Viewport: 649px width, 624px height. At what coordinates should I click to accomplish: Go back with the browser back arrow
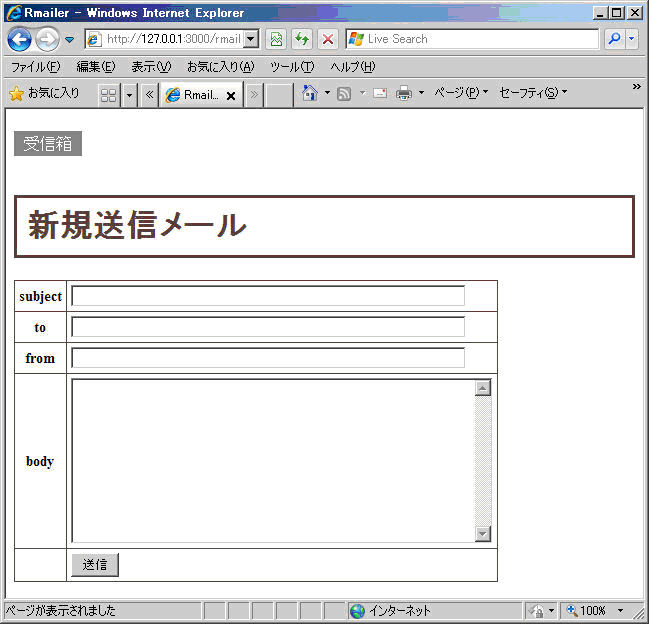(19, 39)
